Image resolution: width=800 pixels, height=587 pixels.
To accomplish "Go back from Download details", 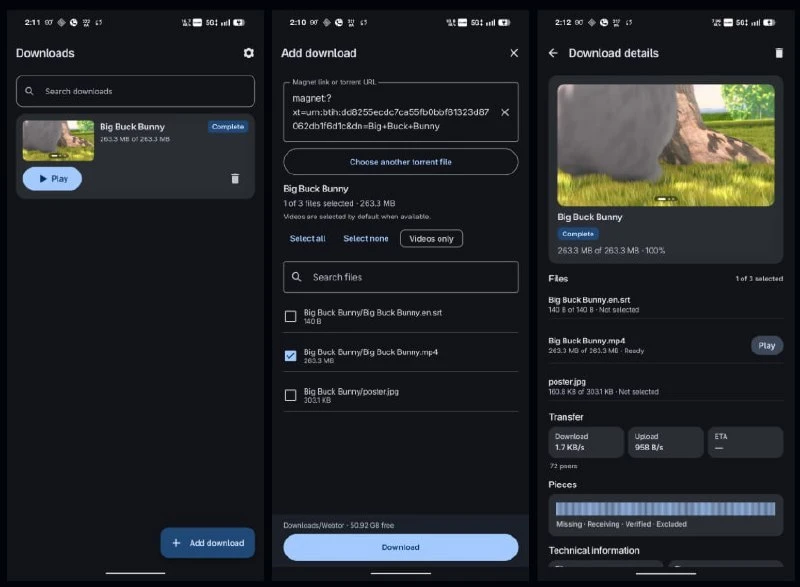I will 553,53.
